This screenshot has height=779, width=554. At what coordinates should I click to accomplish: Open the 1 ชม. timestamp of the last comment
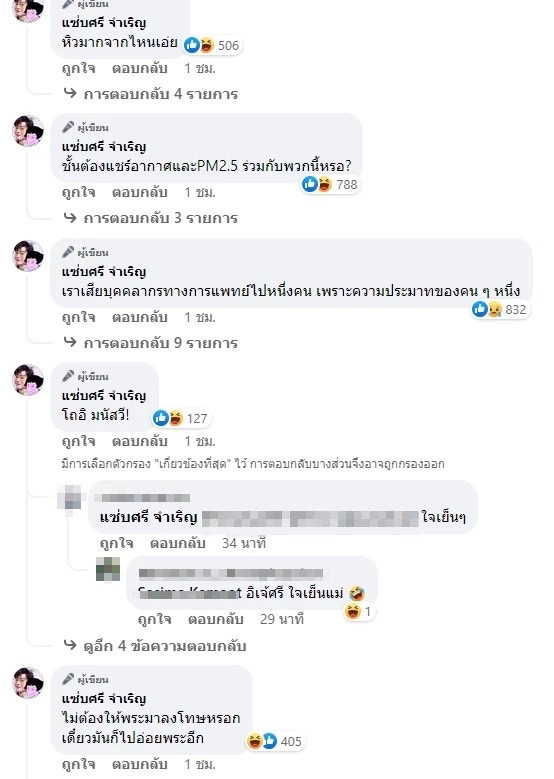pyautogui.click(x=200, y=764)
